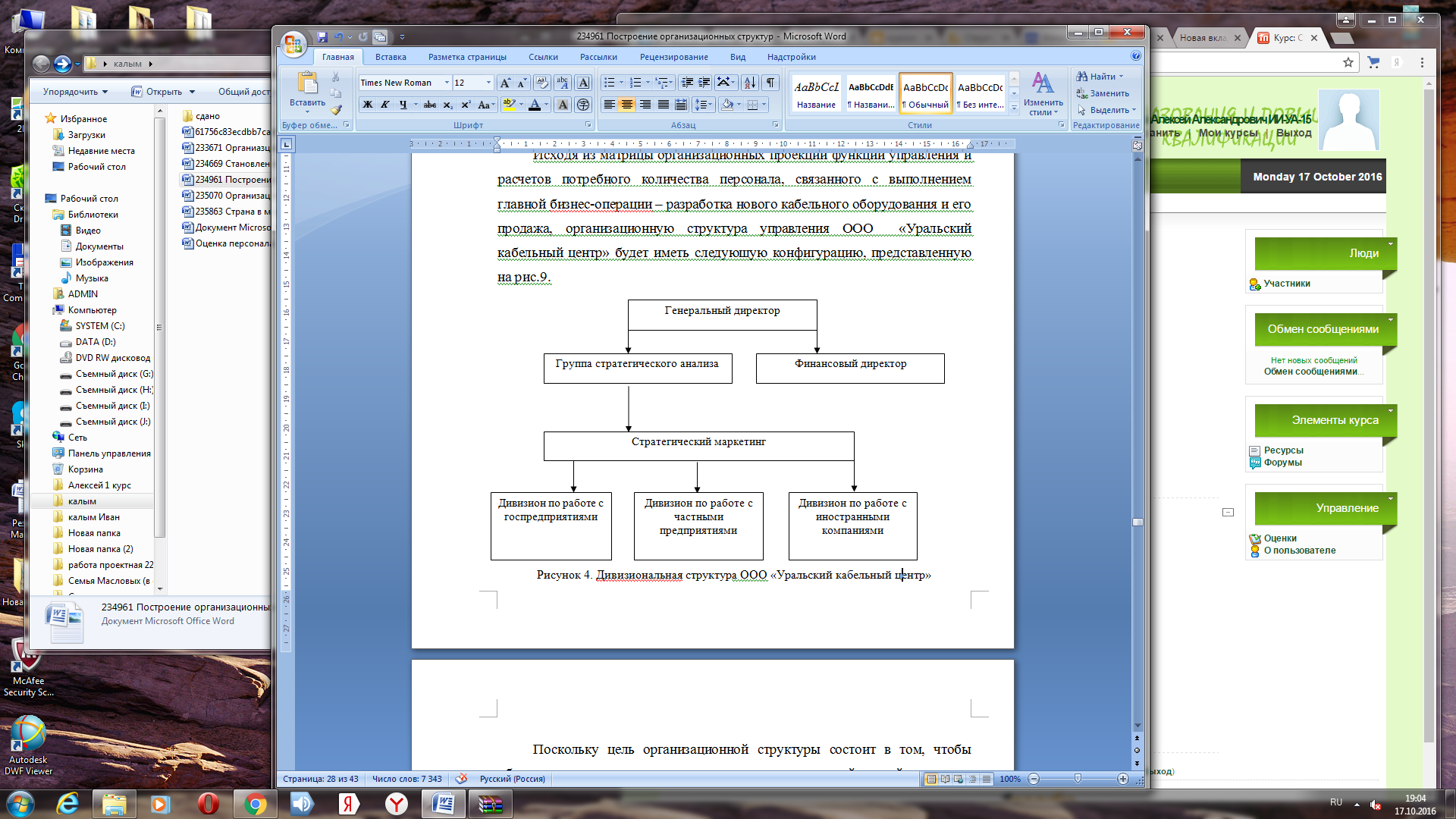Toggle Print Layout view in status bar
Image resolution: width=1456 pixels, height=819 pixels.
click(x=931, y=779)
